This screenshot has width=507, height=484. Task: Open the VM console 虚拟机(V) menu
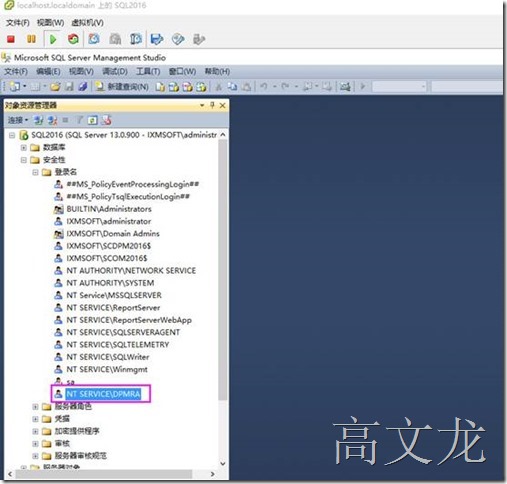(x=87, y=23)
